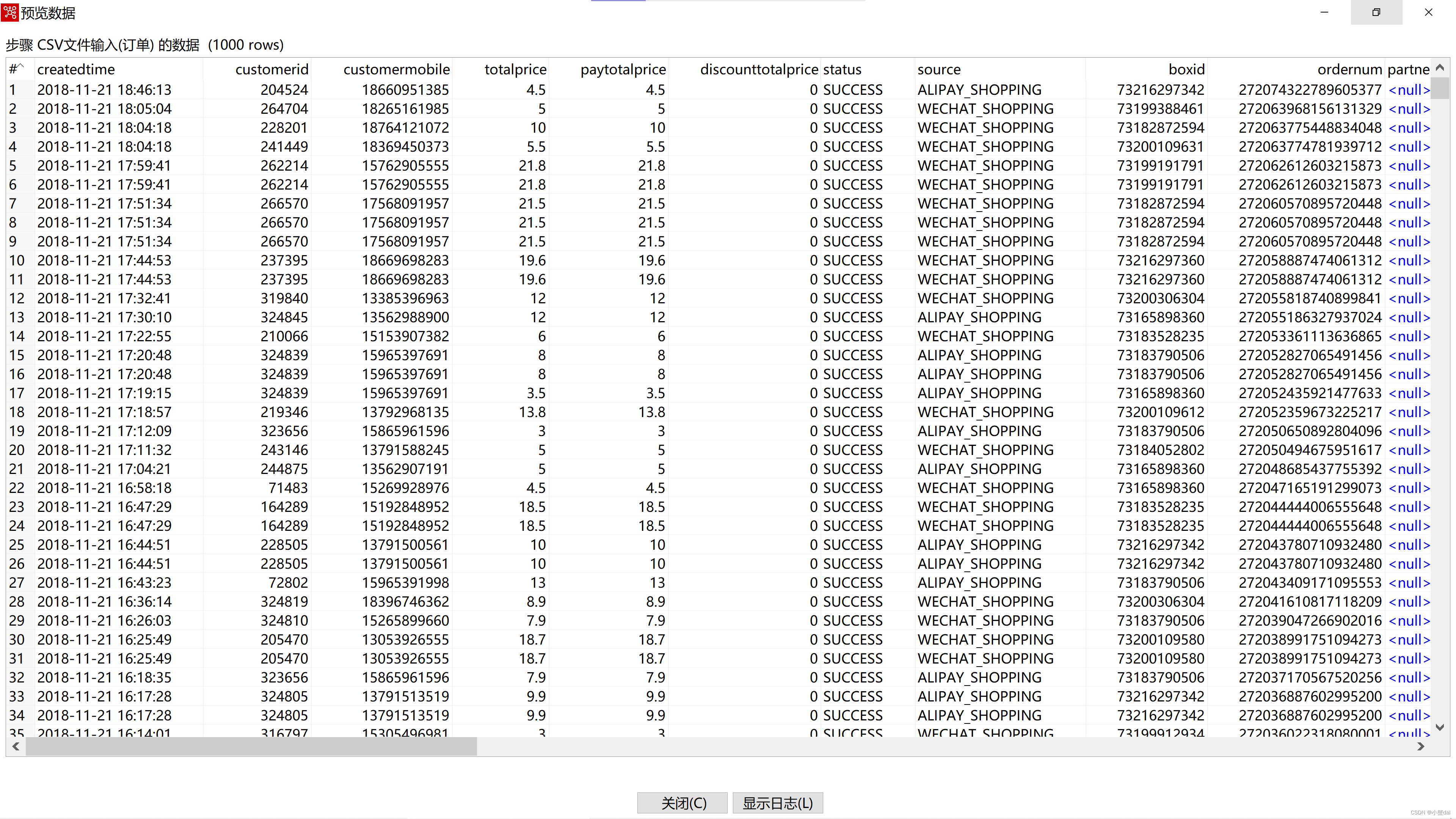Screen dimensions: 1456x819
Task: Minimize the preview data window
Action: [1324, 12]
